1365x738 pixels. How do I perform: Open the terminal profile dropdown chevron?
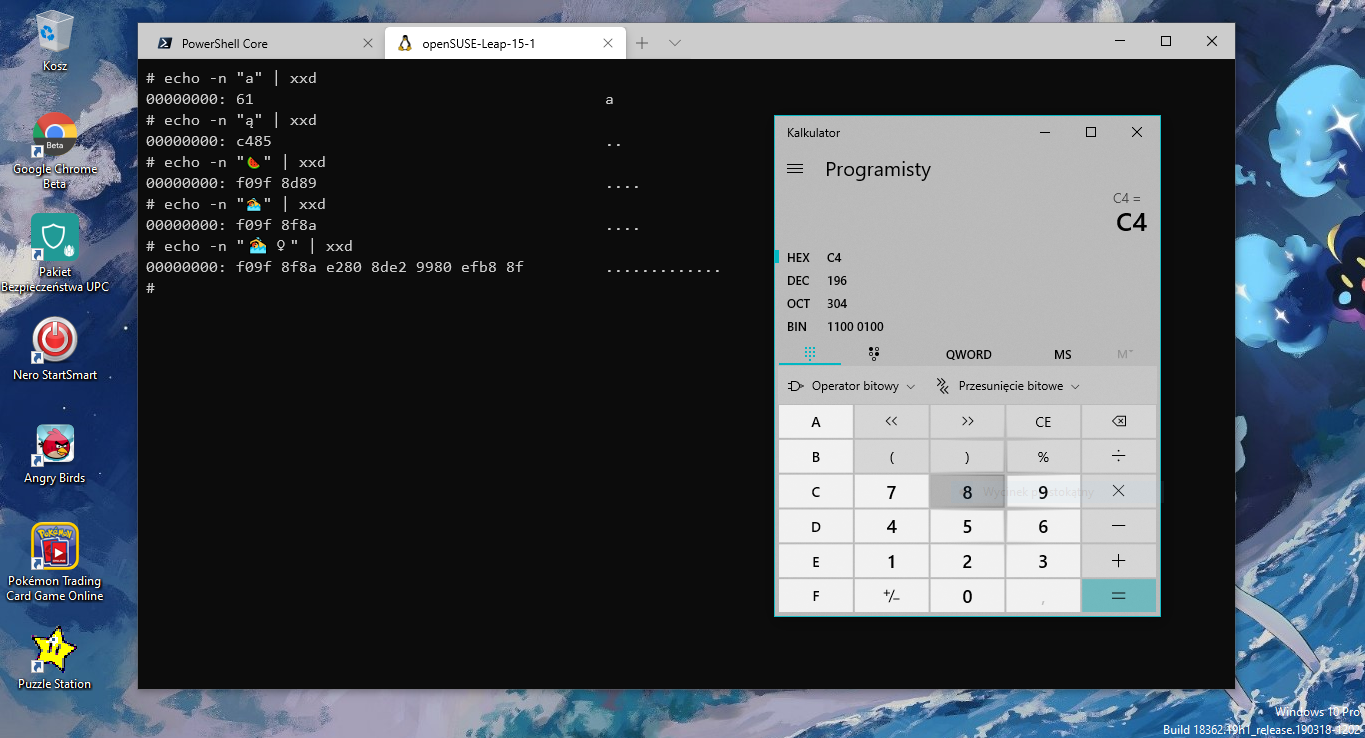pos(675,43)
